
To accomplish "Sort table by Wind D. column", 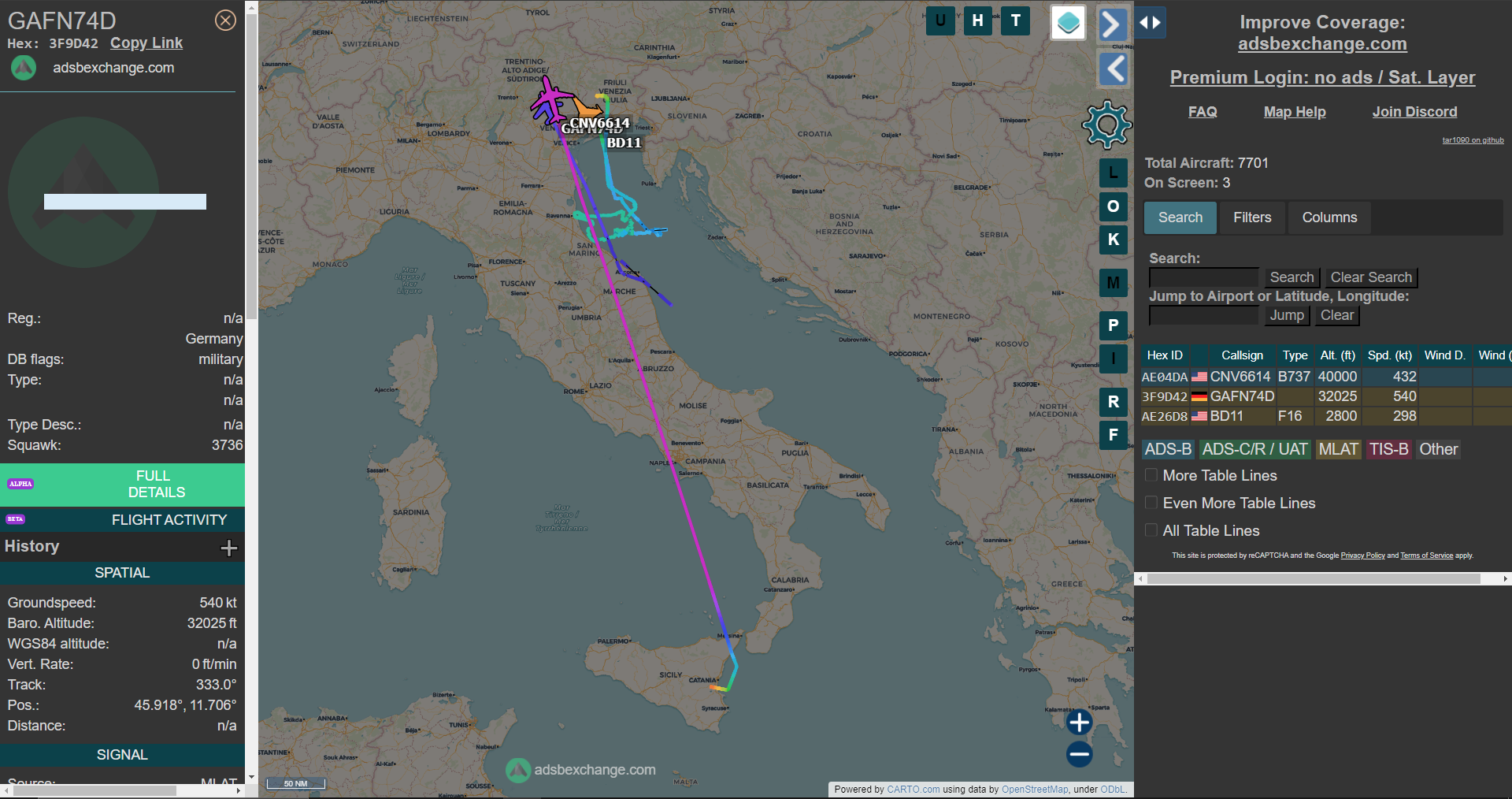I will [1444, 355].
